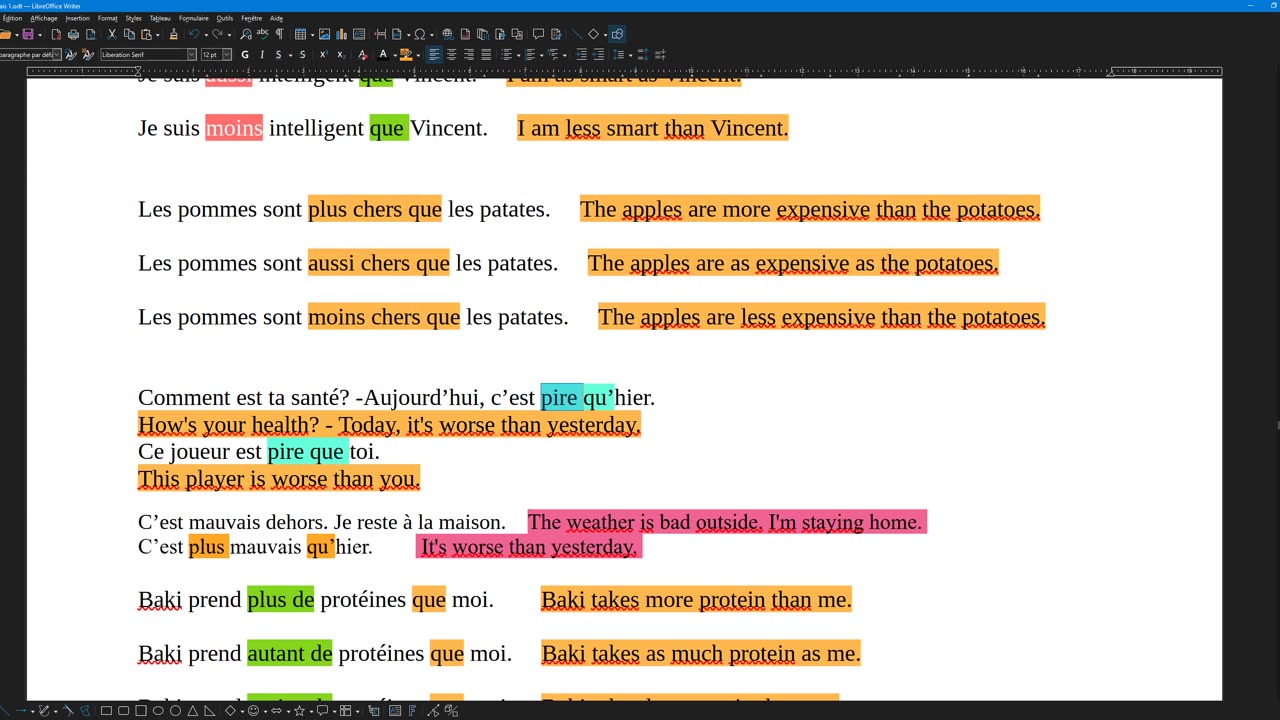Expand the insert table dropdown arrow

pyautogui.click(x=311, y=34)
